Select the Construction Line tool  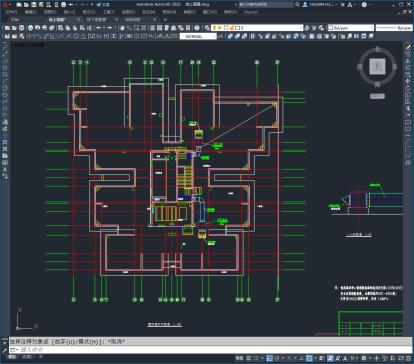5,54
